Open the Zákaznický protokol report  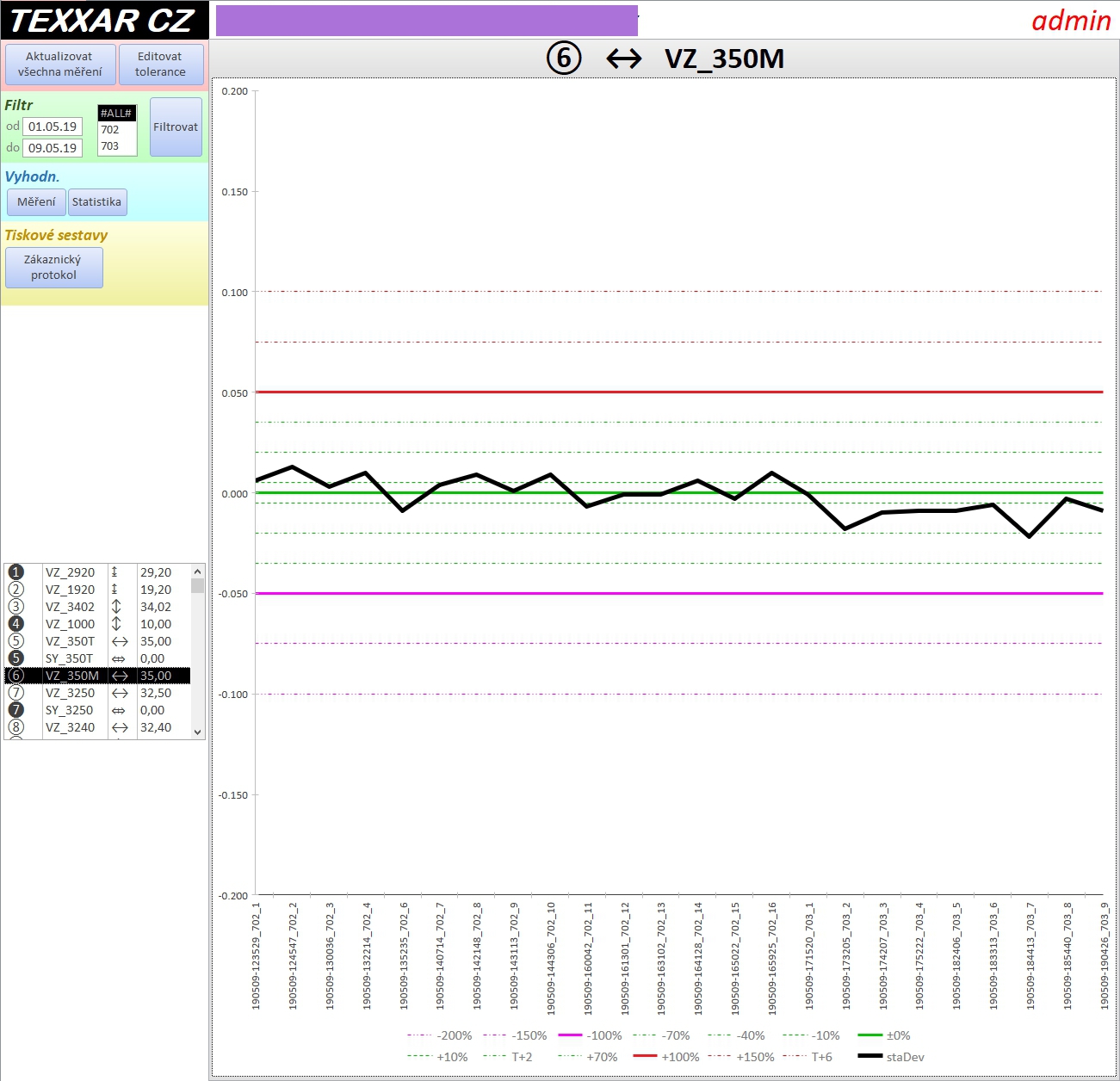pos(53,268)
